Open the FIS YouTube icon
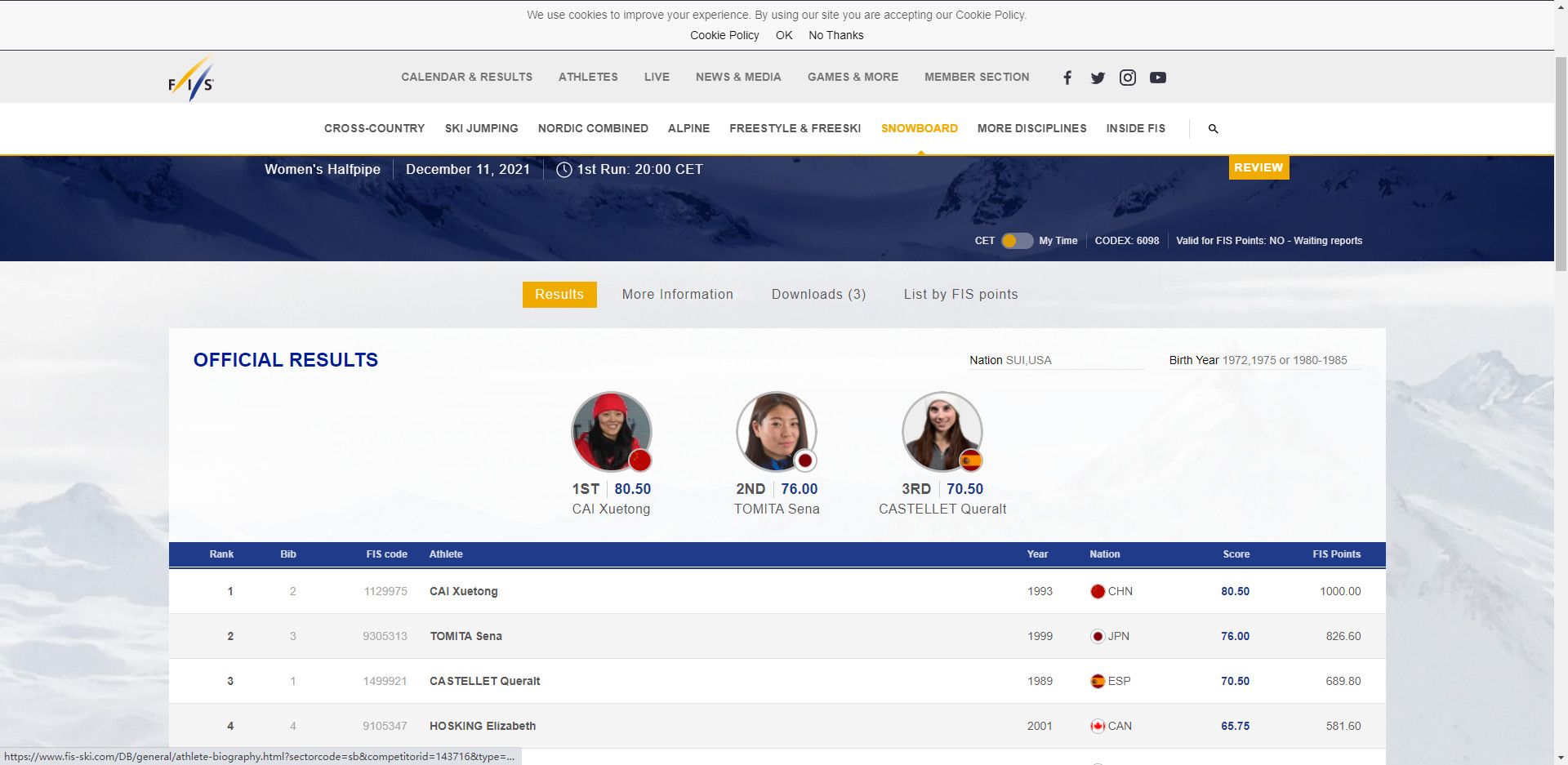The width and height of the screenshot is (1568, 765). click(x=1158, y=78)
